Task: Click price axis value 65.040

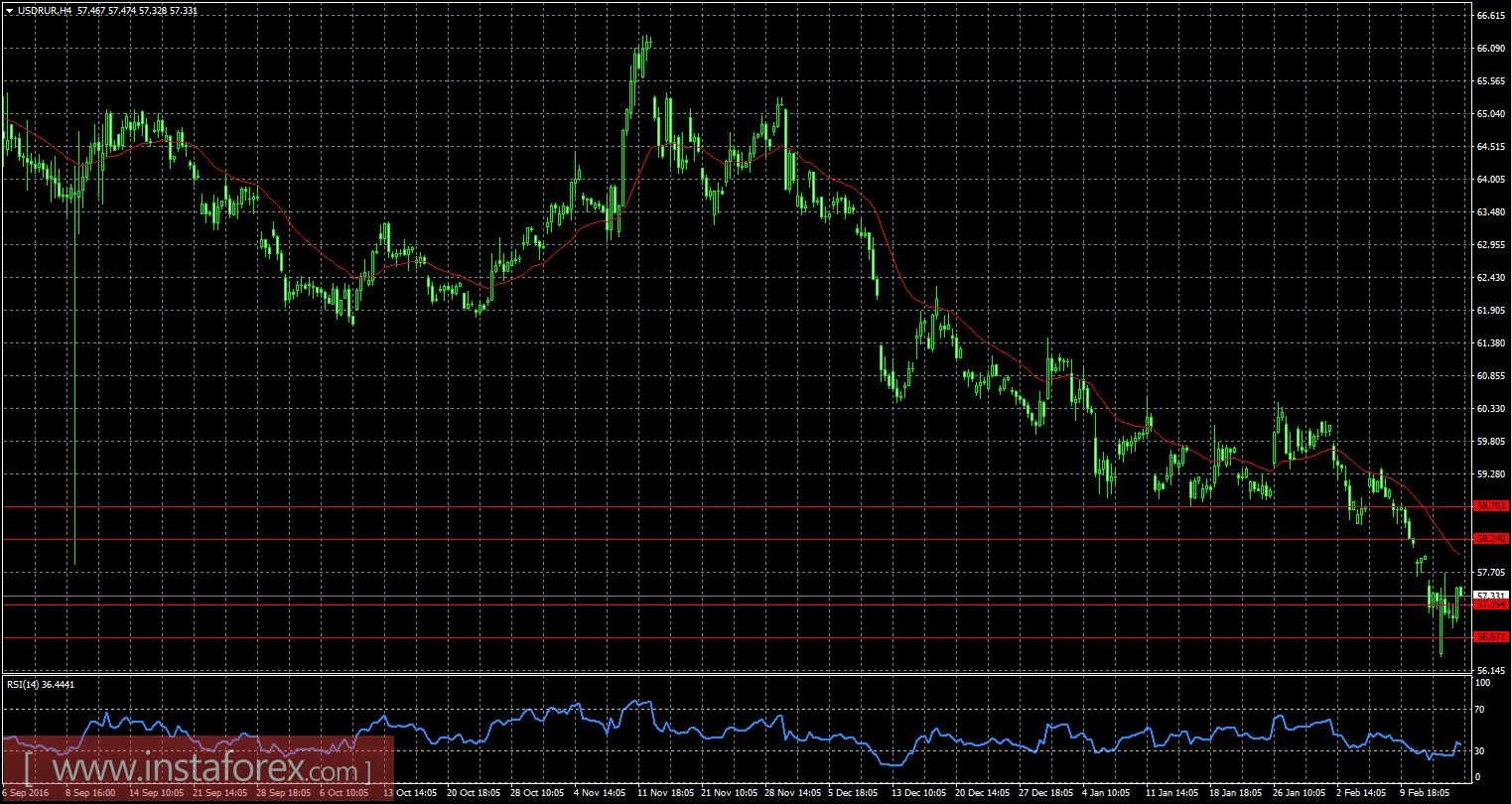Action: point(1492,114)
